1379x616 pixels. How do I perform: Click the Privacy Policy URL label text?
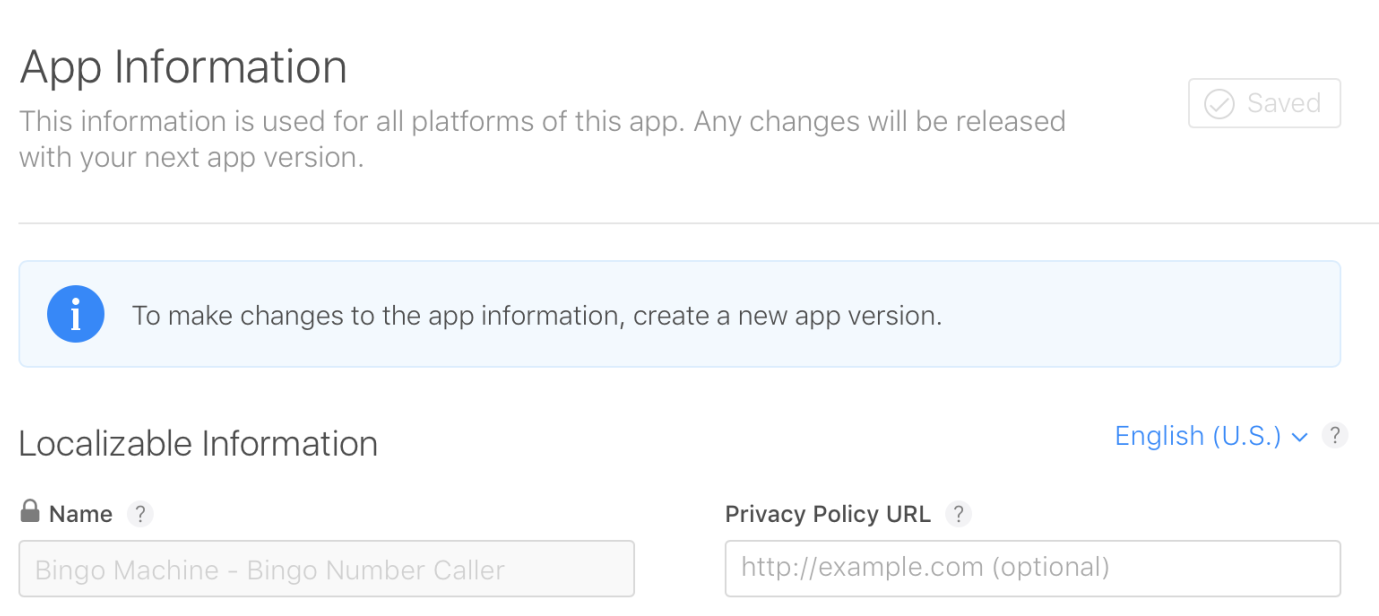827,514
